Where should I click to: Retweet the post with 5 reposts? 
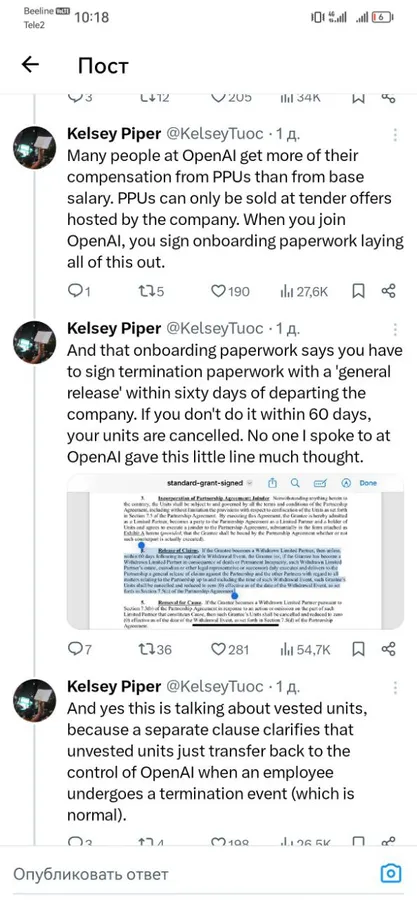tap(151, 292)
